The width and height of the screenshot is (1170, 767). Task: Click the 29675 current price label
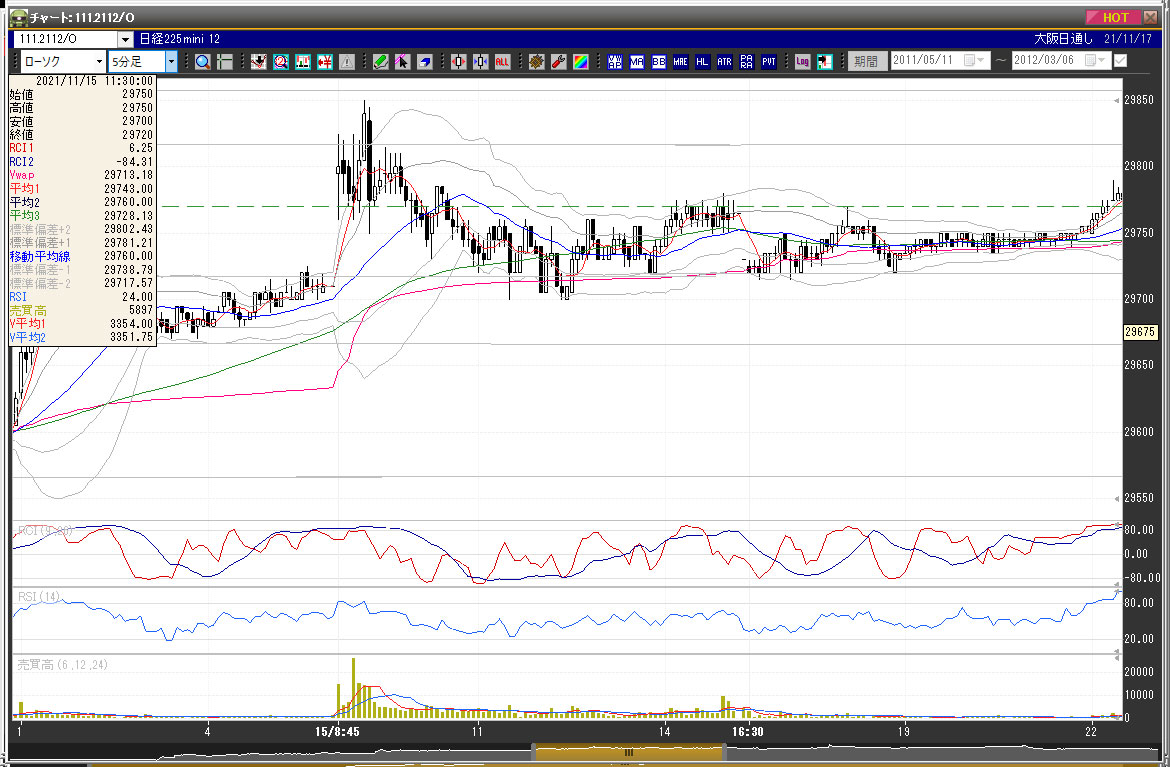tap(1139, 332)
